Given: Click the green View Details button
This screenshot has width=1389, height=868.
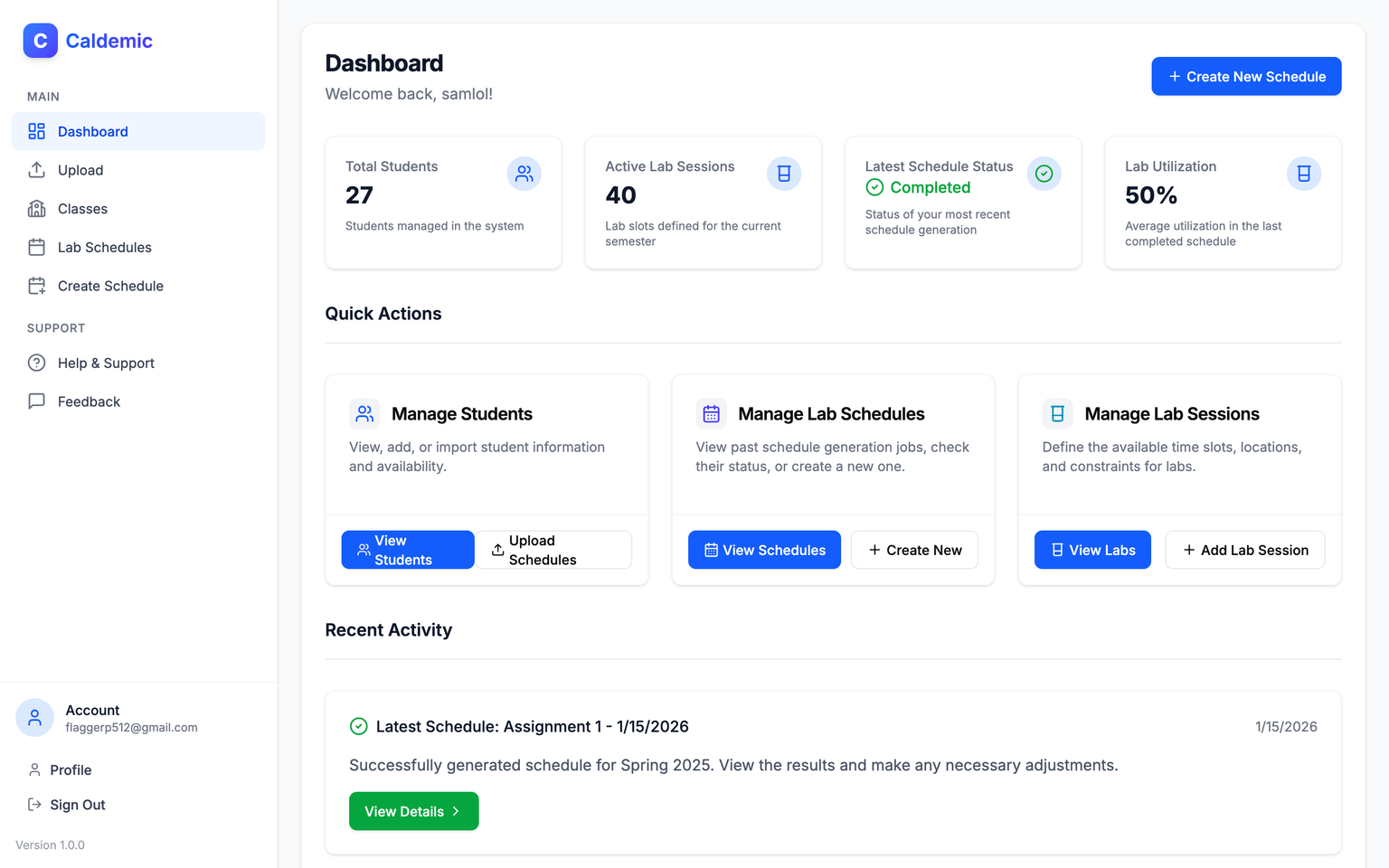Looking at the screenshot, I should point(413,811).
